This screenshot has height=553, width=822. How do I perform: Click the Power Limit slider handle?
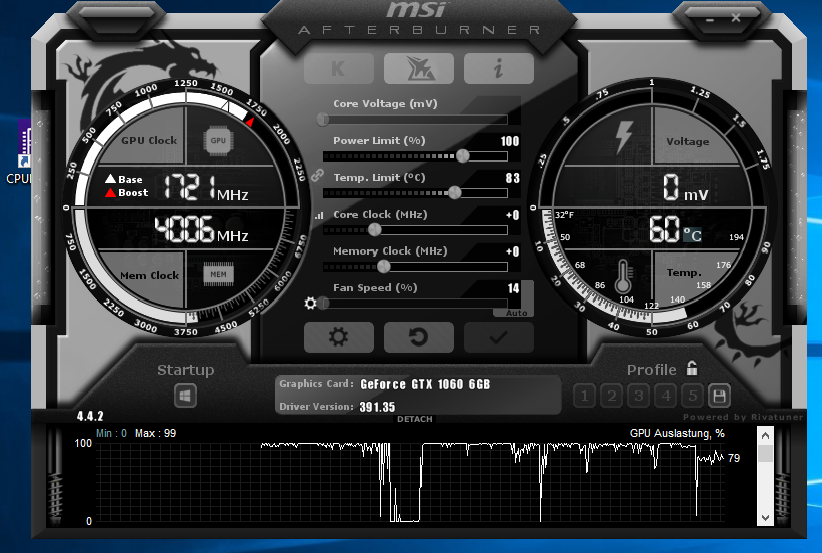pyautogui.click(x=462, y=156)
